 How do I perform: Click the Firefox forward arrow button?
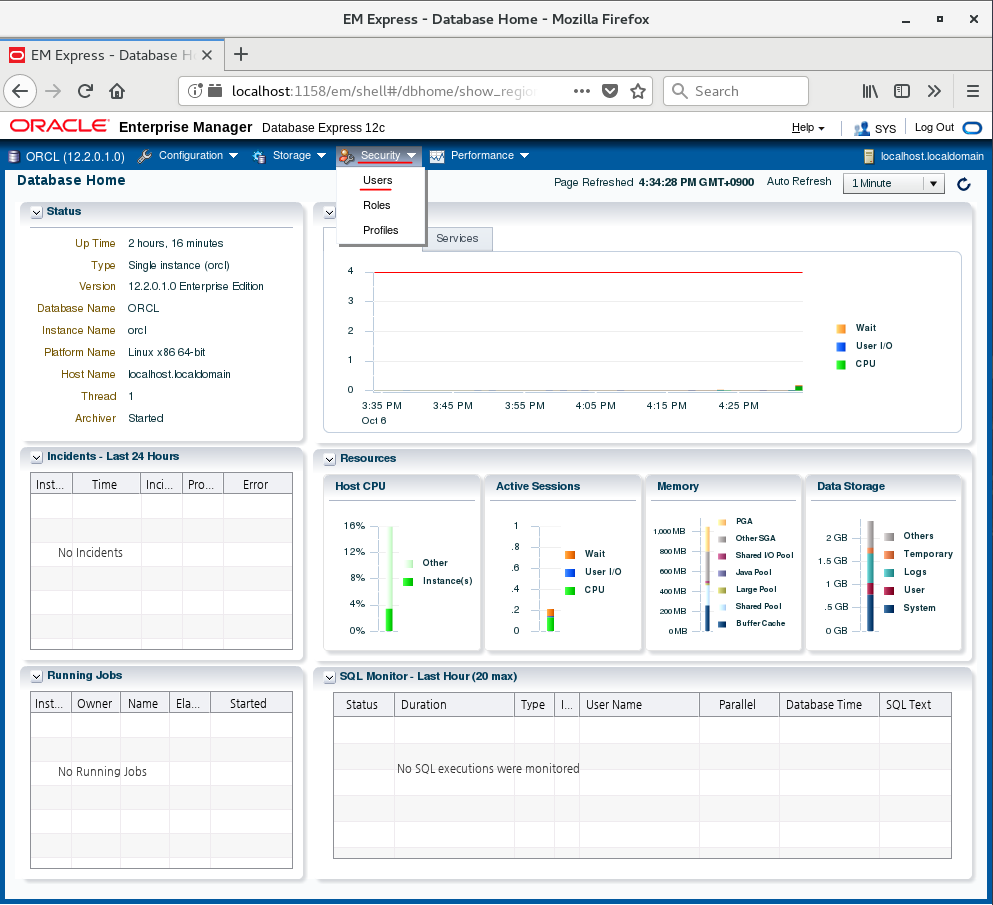(53, 91)
